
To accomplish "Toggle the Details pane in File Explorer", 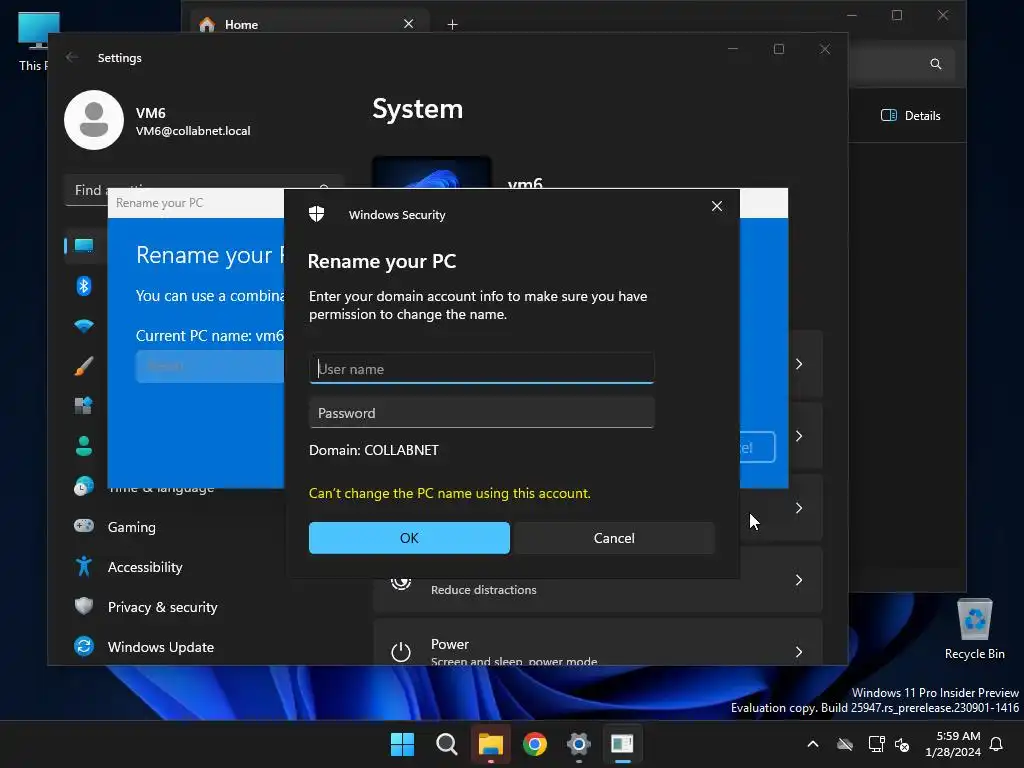I will point(910,116).
